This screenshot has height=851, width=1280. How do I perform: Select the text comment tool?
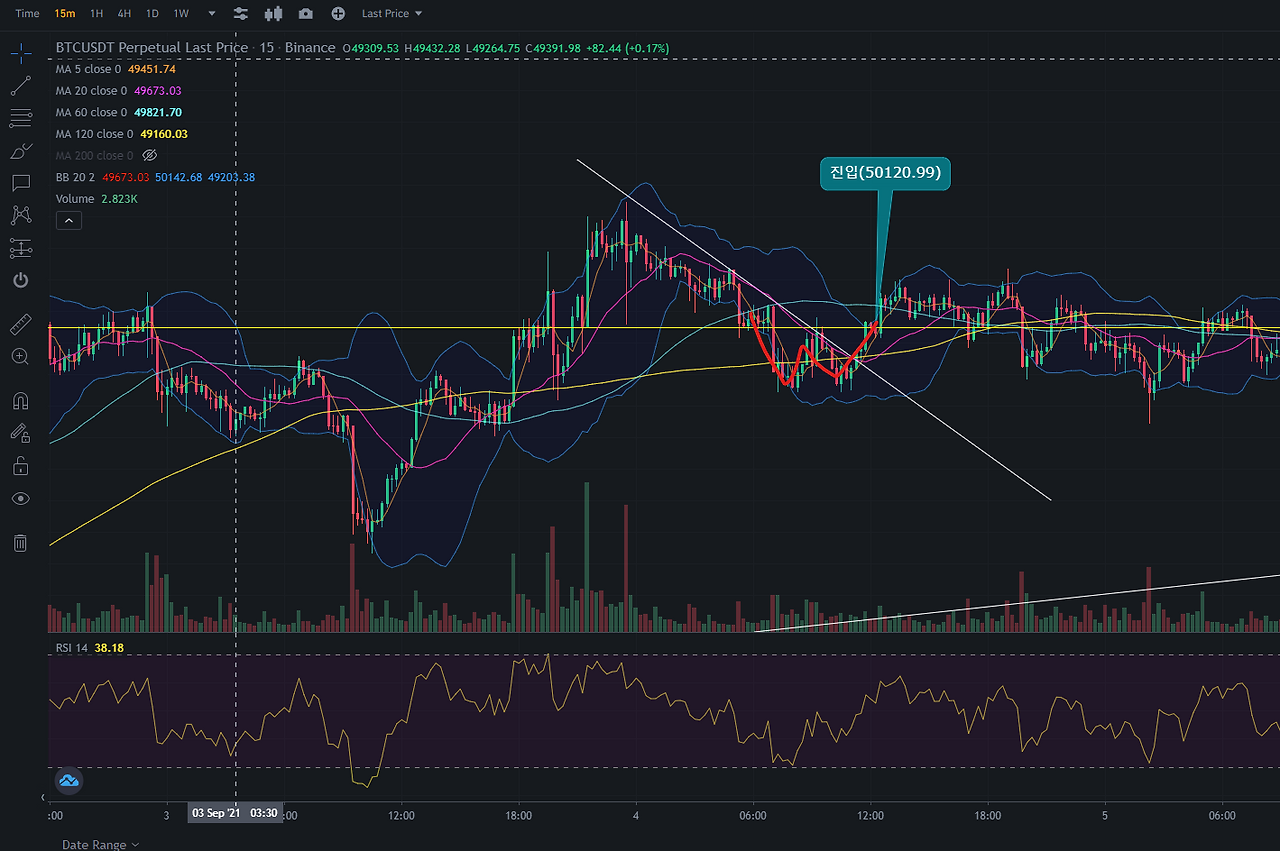click(20, 183)
